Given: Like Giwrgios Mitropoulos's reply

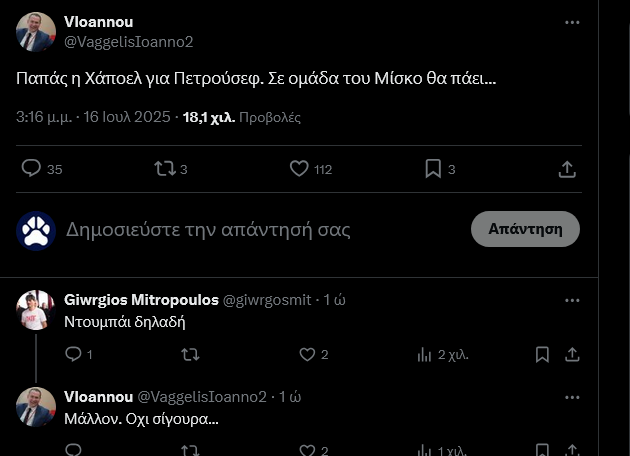Looking at the screenshot, I should pyautogui.click(x=308, y=354).
